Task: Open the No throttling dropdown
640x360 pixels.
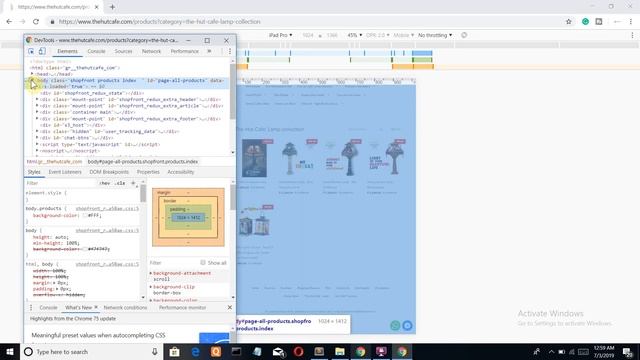Action: click(x=435, y=35)
